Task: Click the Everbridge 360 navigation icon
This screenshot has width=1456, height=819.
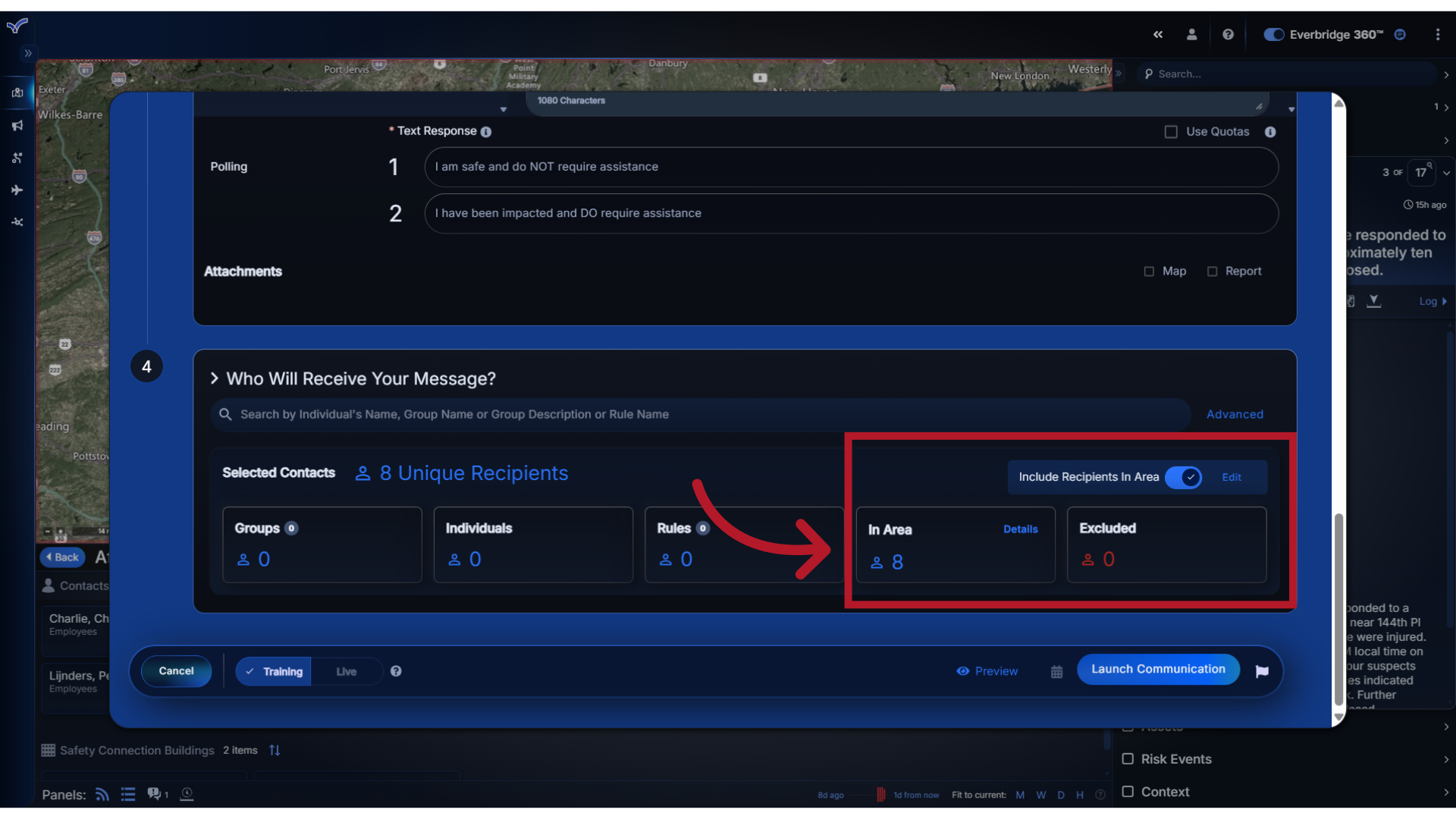Action: coord(1400,34)
